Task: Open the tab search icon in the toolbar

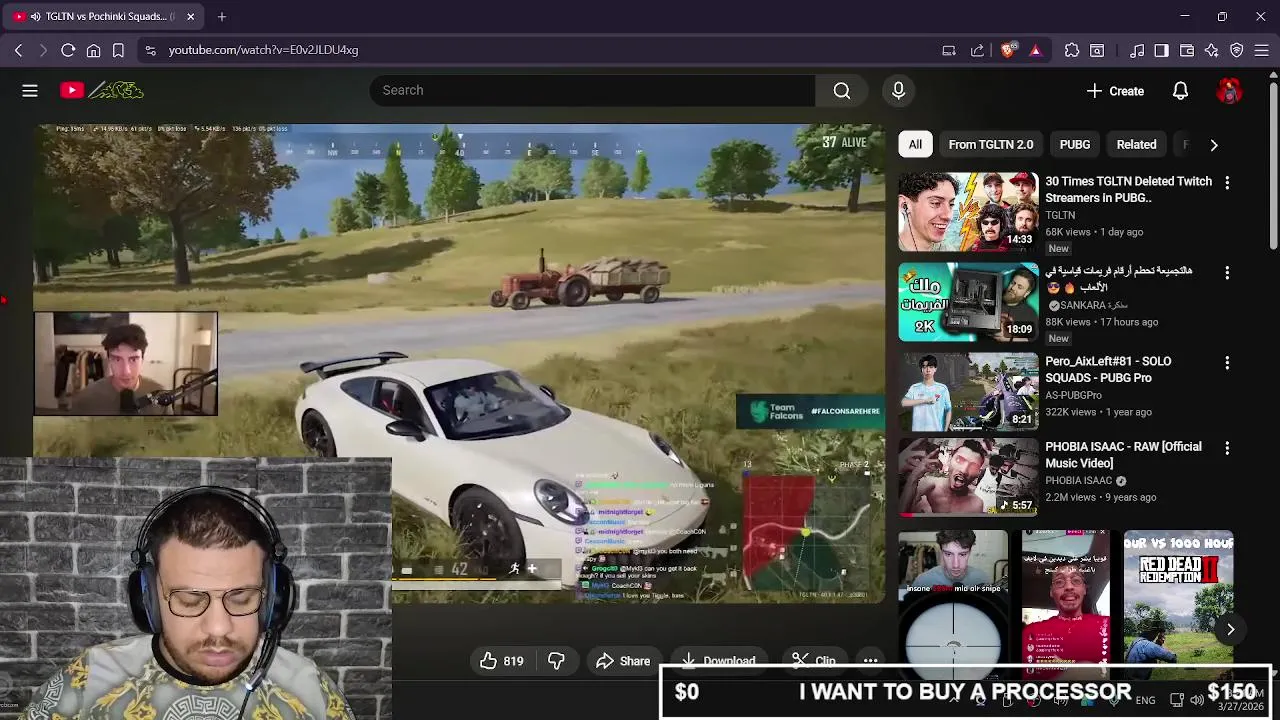Action: coord(1097,50)
